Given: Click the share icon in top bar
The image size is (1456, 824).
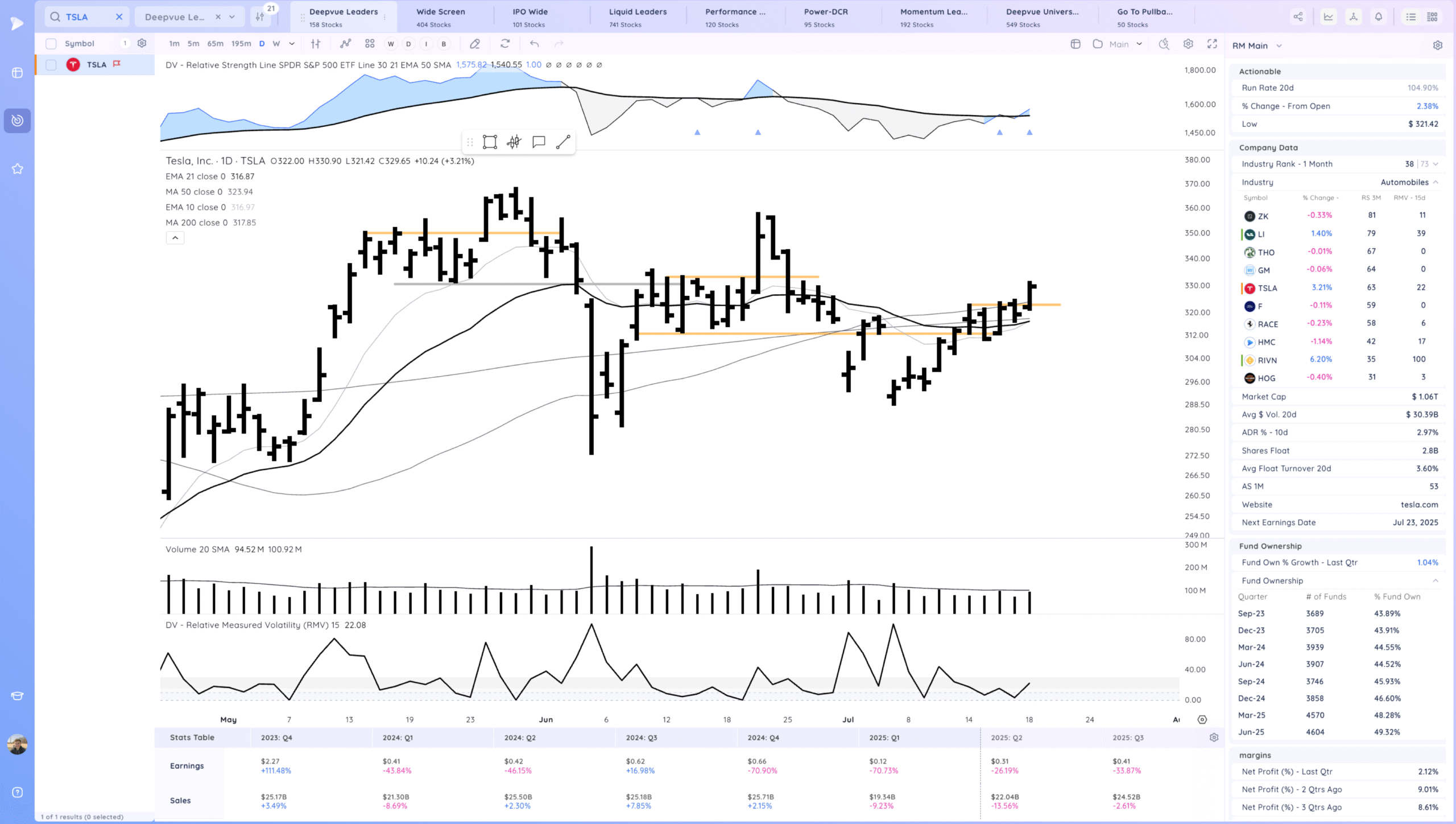Looking at the screenshot, I should pyautogui.click(x=1298, y=17).
